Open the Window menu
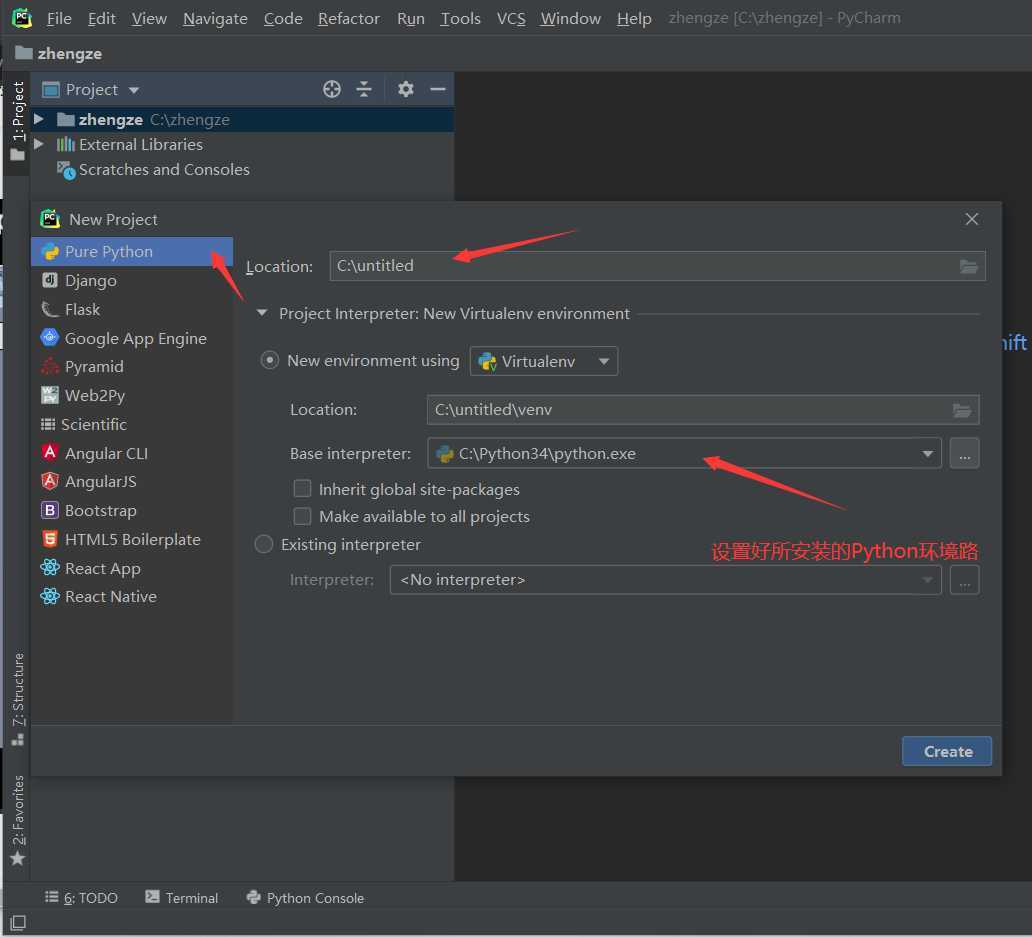This screenshot has height=937, width=1032. pos(571,18)
